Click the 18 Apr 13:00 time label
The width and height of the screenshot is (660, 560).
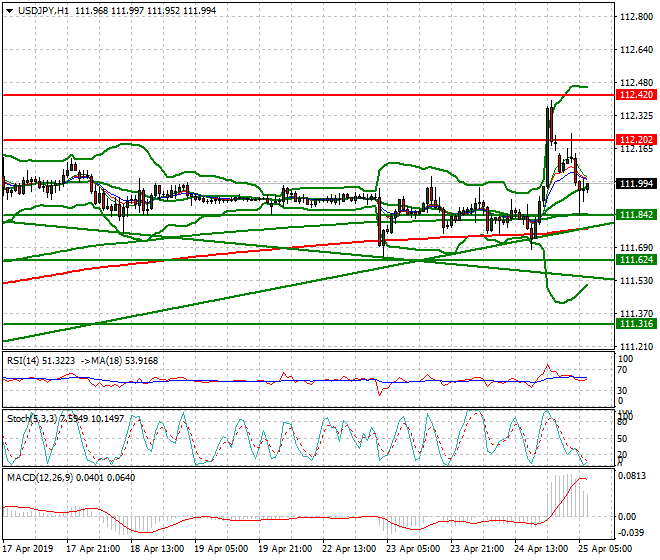coord(157,549)
